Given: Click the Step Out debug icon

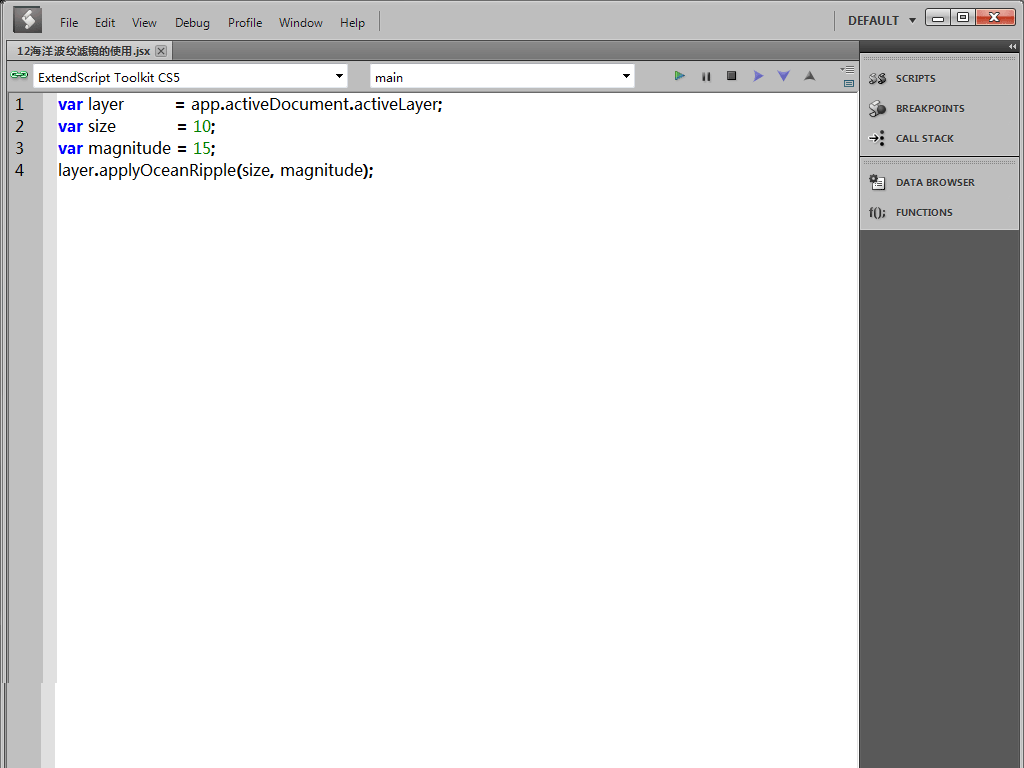Looking at the screenshot, I should coord(809,76).
